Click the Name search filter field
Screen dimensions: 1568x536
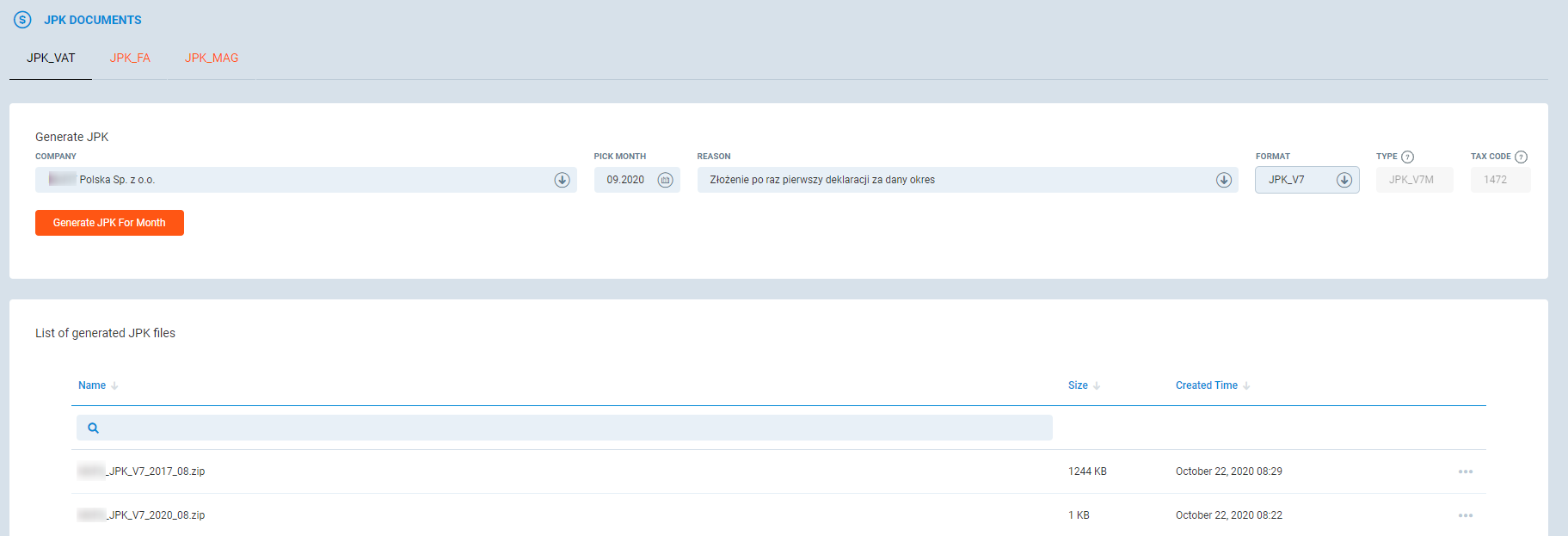568,428
